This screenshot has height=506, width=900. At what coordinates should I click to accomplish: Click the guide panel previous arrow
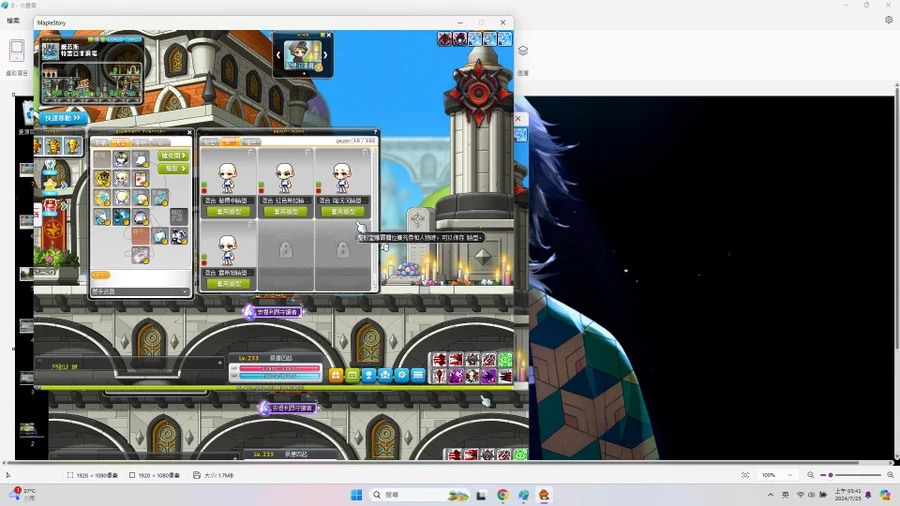tap(279, 55)
